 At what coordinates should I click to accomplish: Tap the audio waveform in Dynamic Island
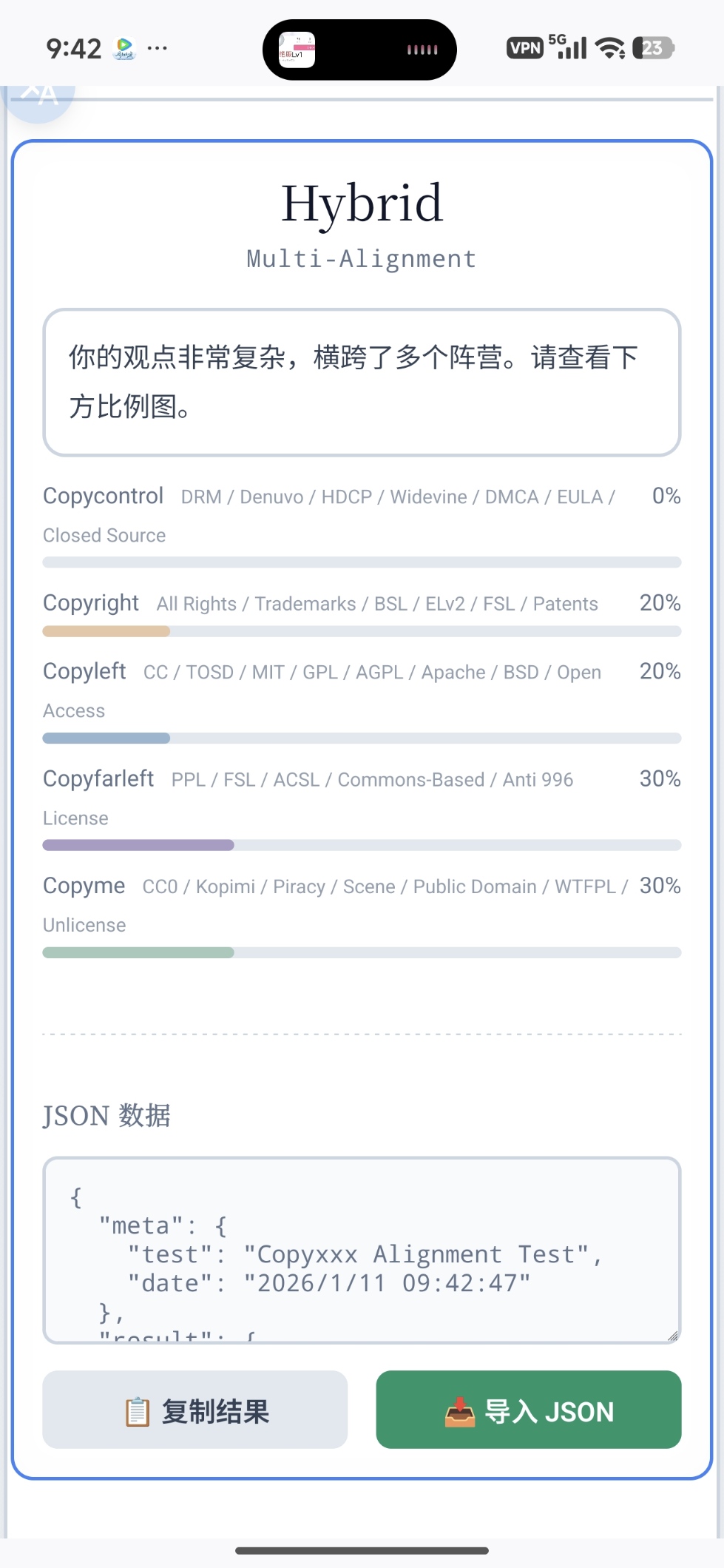(422, 50)
